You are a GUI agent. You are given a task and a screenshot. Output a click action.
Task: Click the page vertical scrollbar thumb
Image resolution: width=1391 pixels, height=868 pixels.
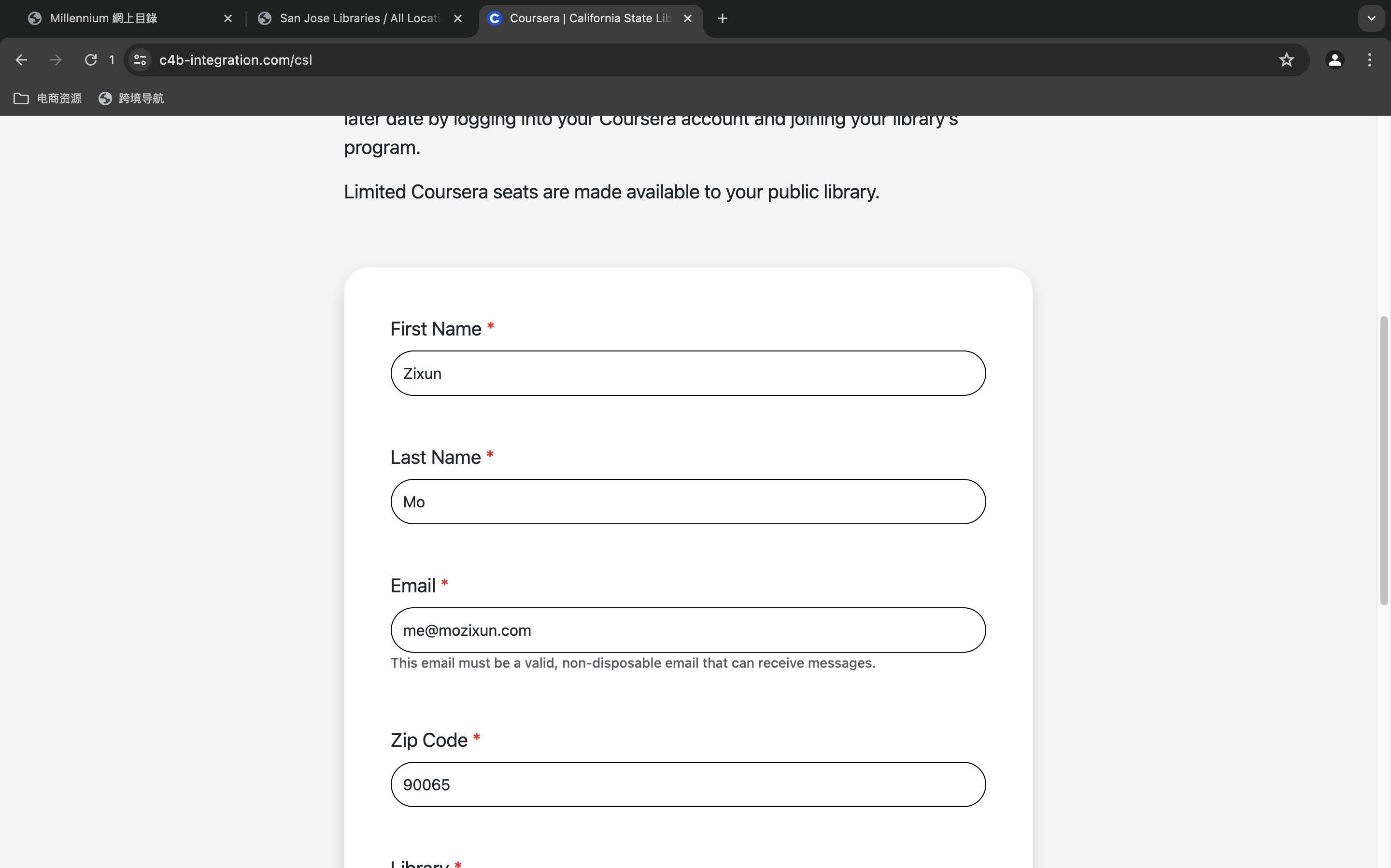click(x=1384, y=461)
